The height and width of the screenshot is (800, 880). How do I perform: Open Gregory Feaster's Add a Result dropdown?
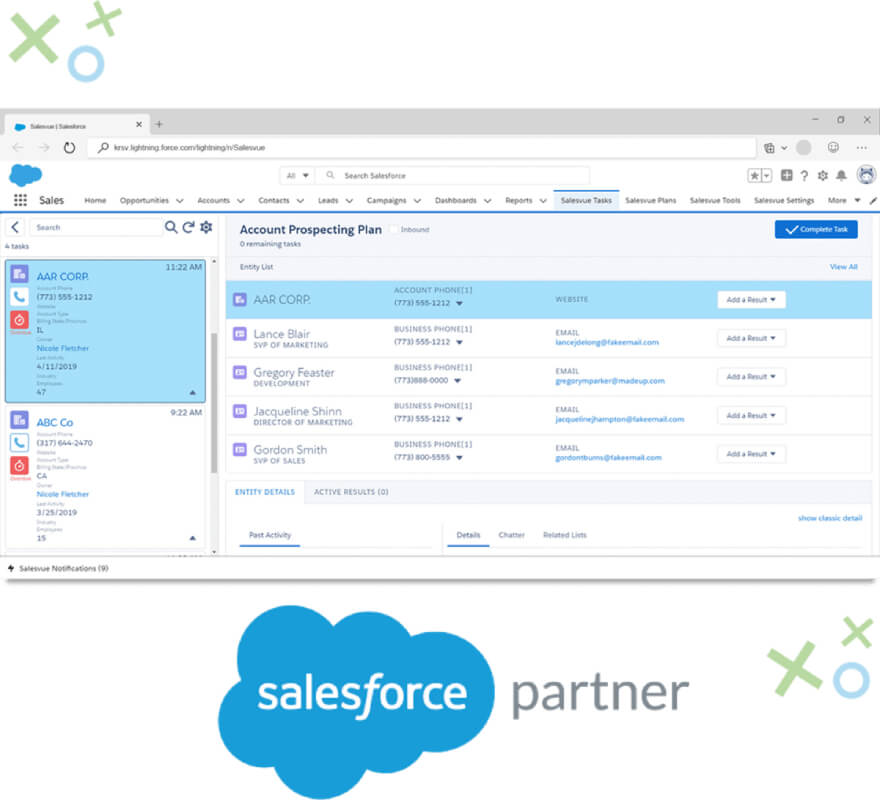(751, 377)
